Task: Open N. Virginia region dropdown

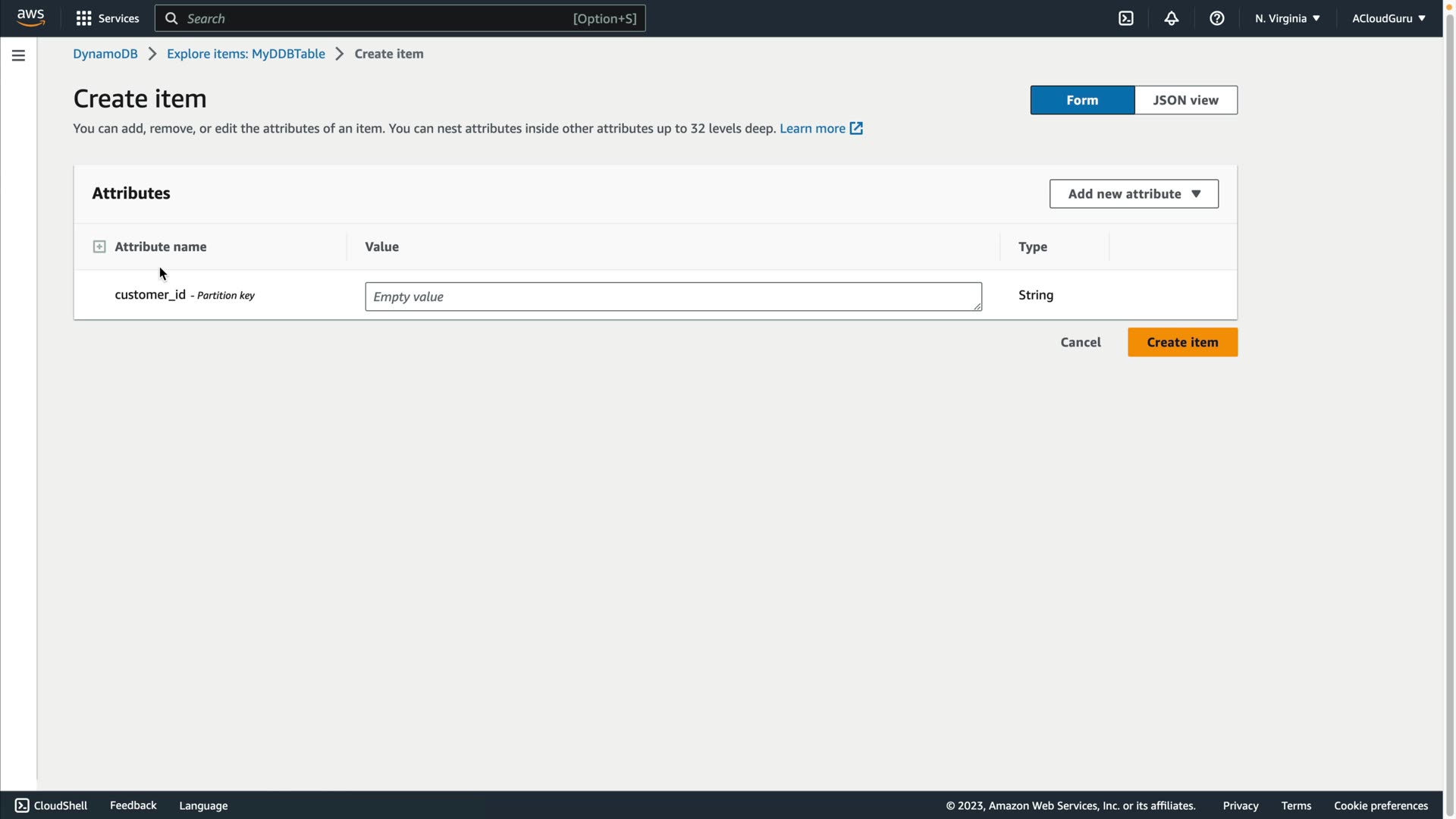Action: 1287,18
